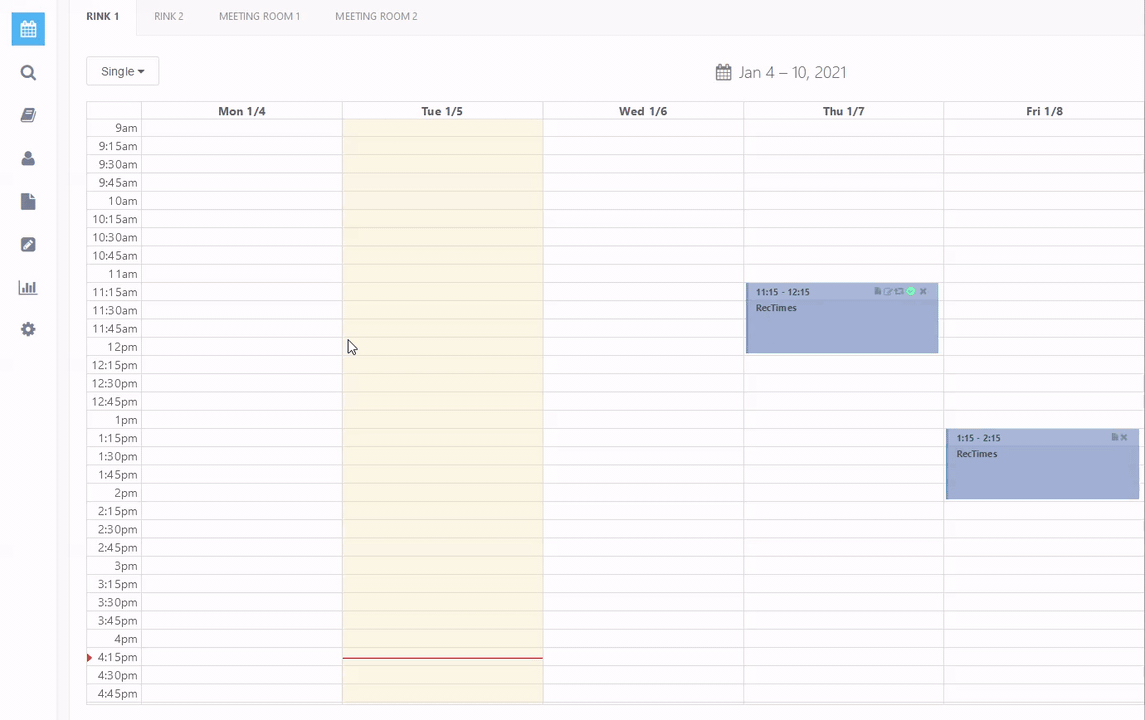The width and height of the screenshot is (1145, 720).
Task: Select the Monday 10am time slot
Action: 241,201
